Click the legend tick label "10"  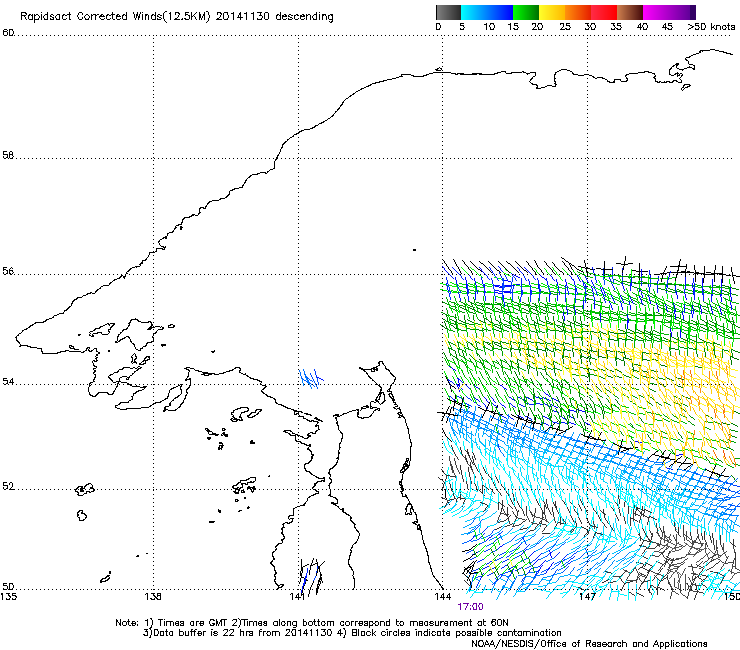[x=489, y=26]
